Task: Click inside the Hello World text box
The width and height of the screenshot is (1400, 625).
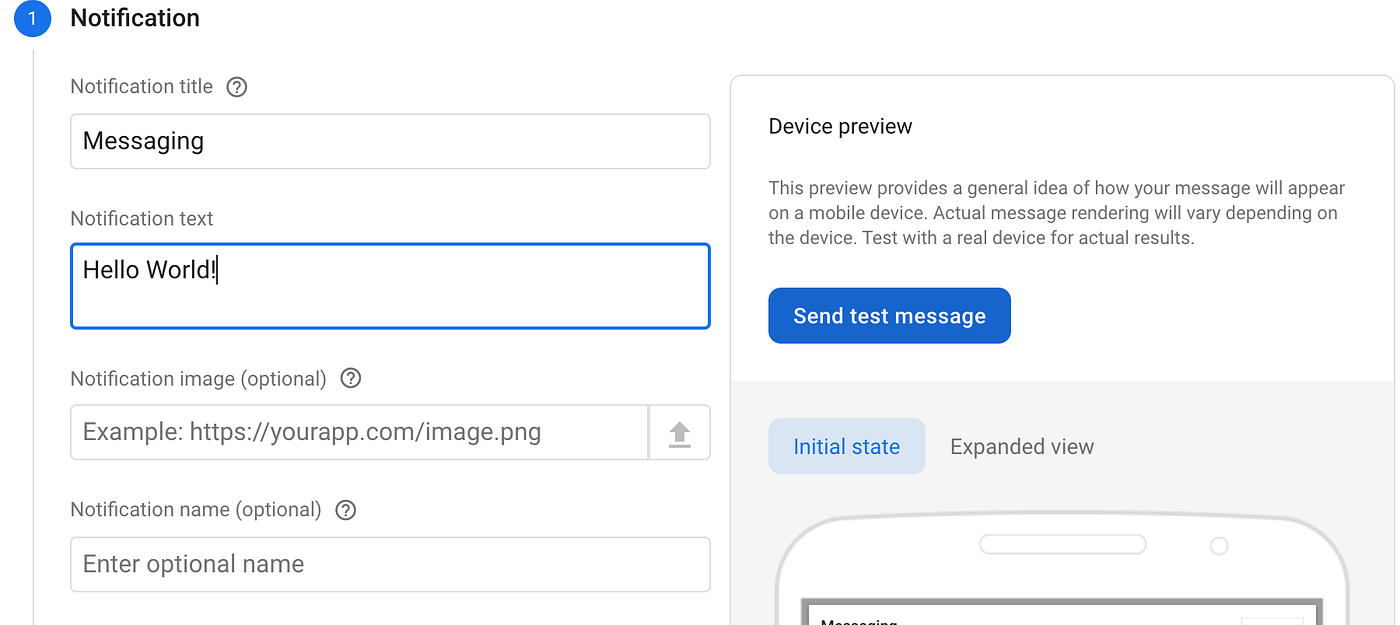Action: [x=390, y=285]
